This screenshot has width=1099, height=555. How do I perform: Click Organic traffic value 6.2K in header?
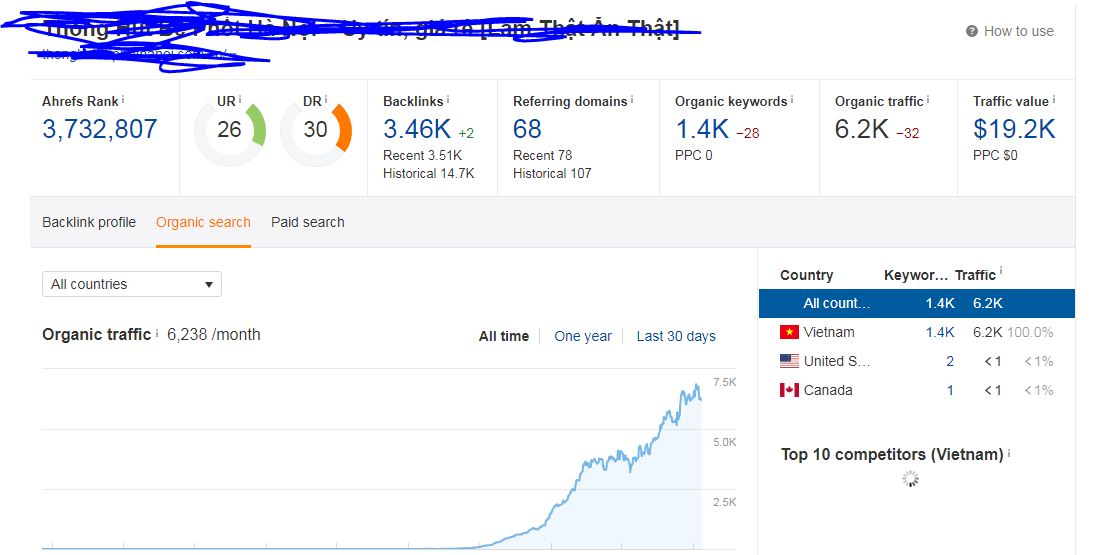(x=861, y=129)
